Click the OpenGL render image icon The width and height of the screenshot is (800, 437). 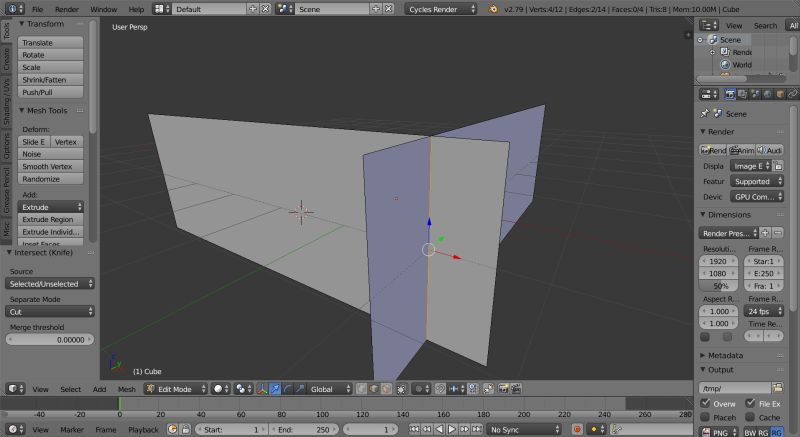pos(503,389)
